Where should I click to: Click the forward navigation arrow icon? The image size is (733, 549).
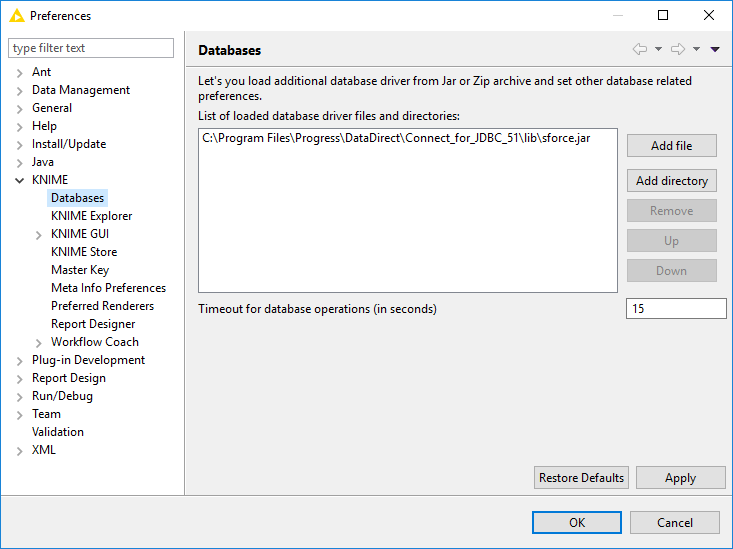tap(677, 49)
